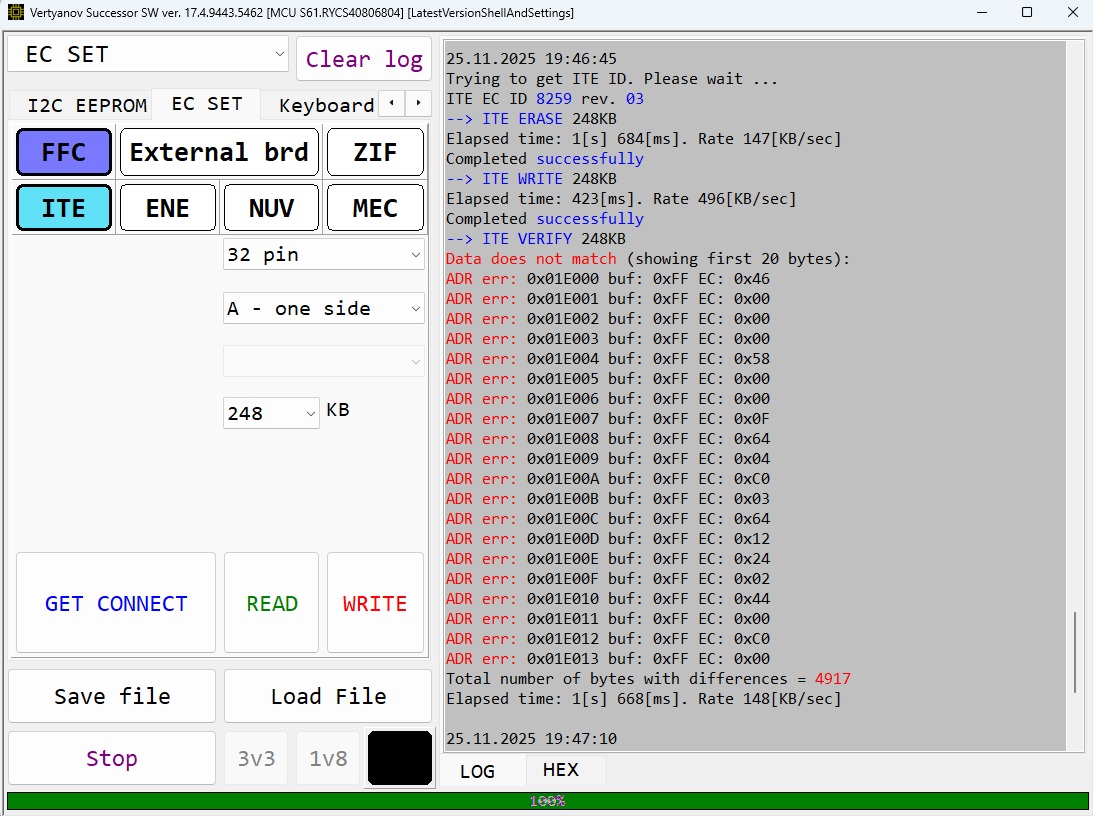Open the EC SET mode dropdown
This screenshot has width=1093, height=816.
tap(148, 55)
